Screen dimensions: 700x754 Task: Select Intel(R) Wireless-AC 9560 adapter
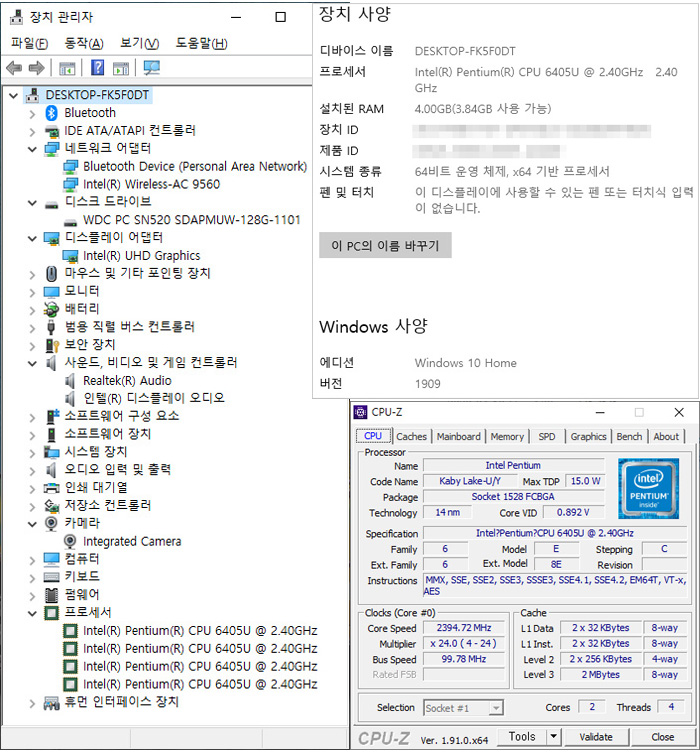tap(151, 185)
